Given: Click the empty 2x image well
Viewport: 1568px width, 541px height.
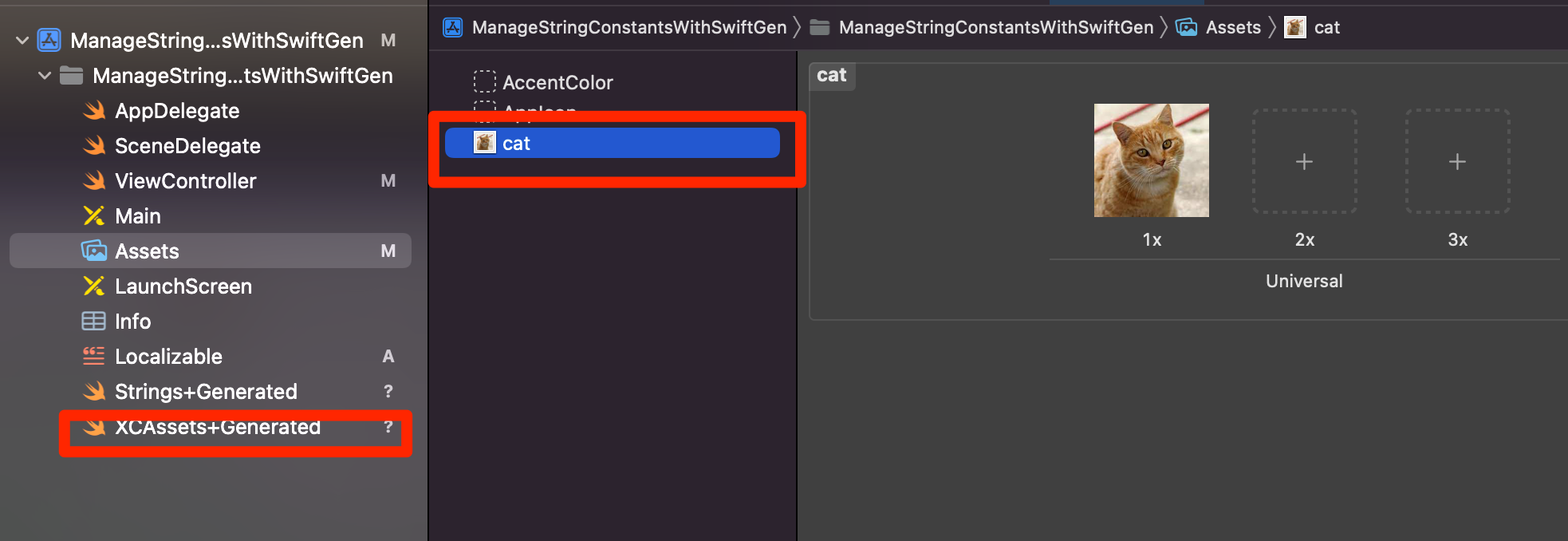Looking at the screenshot, I should [1304, 160].
